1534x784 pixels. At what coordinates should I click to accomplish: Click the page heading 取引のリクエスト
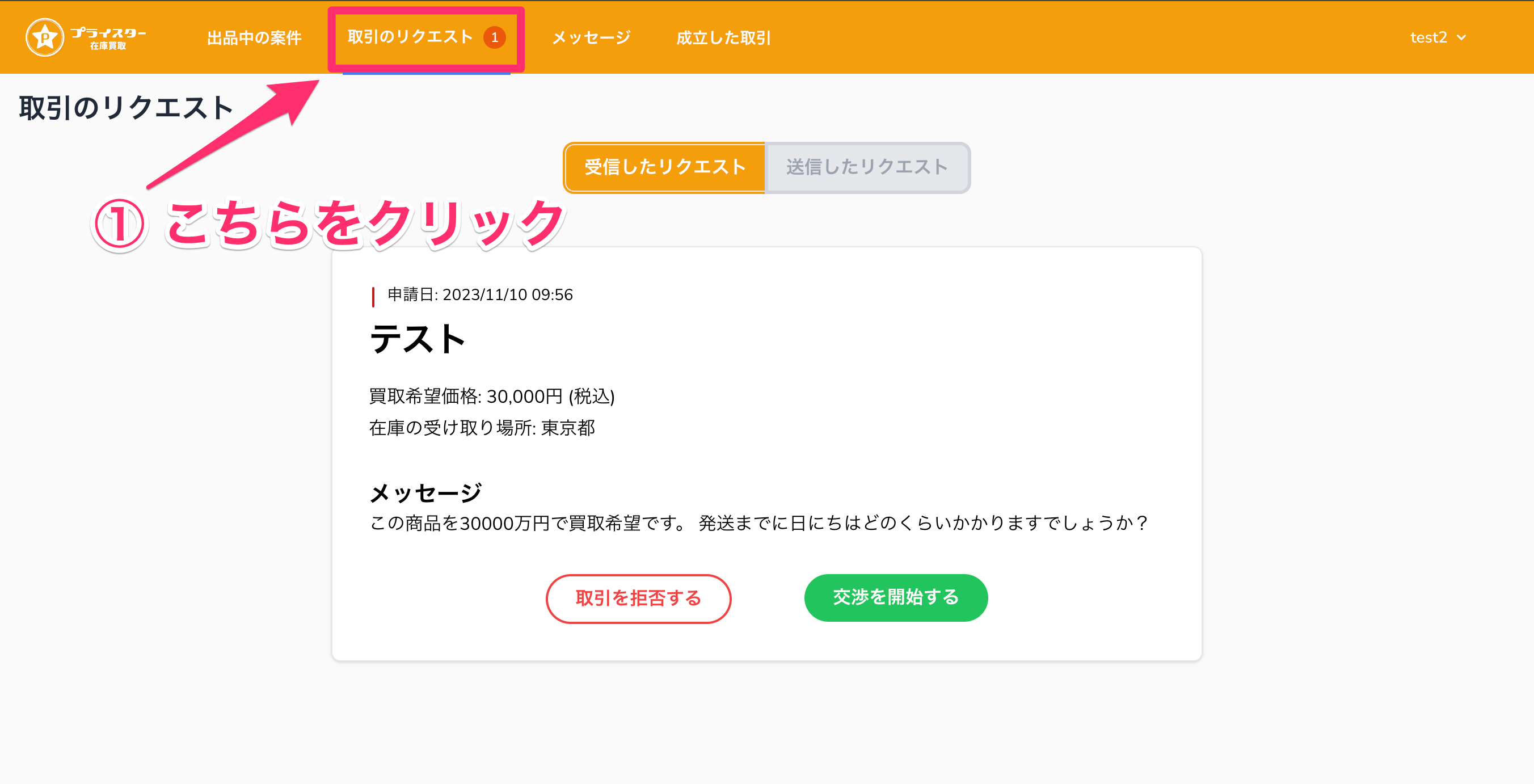click(125, 108)
